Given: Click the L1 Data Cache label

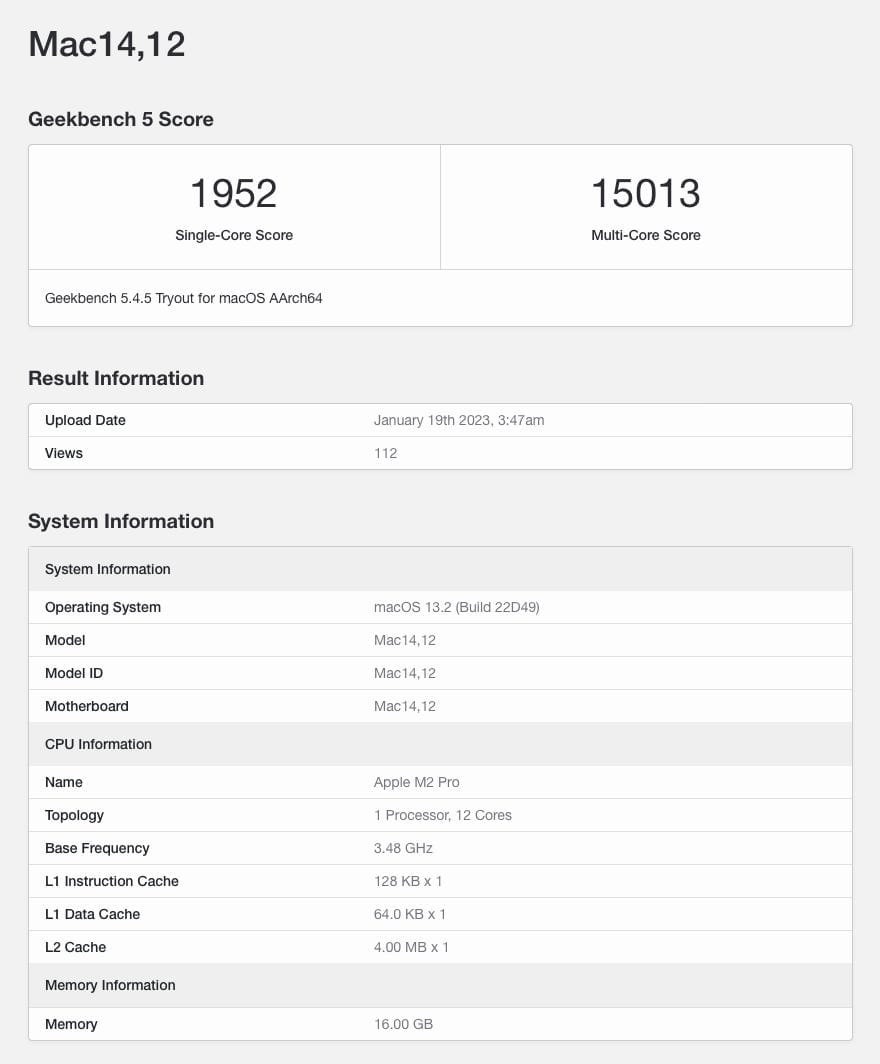Looking at the screenshot, I should pyautogui.click(x=92, y=915).
